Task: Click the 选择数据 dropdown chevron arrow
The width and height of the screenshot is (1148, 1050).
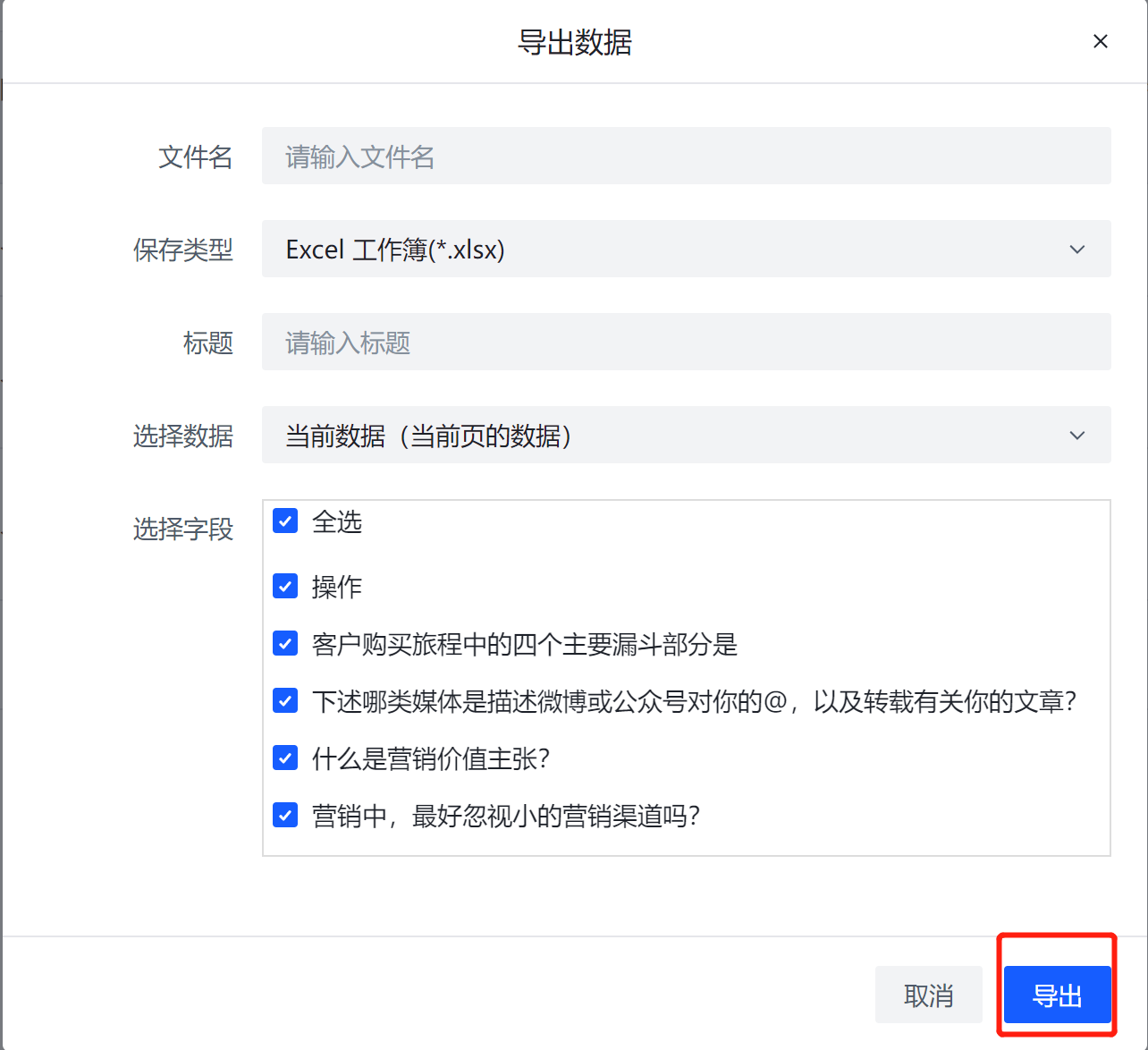Action: coord(1077,436)
